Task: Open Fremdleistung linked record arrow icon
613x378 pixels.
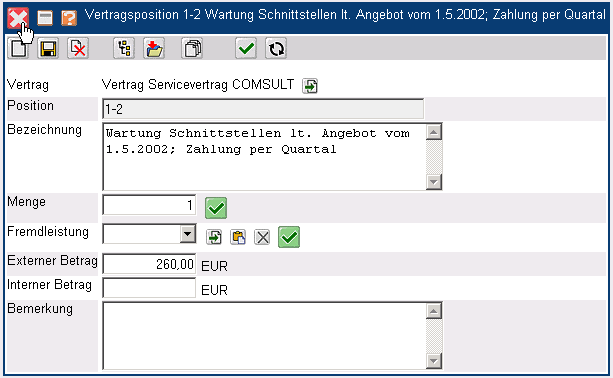Action: (214, 237)
